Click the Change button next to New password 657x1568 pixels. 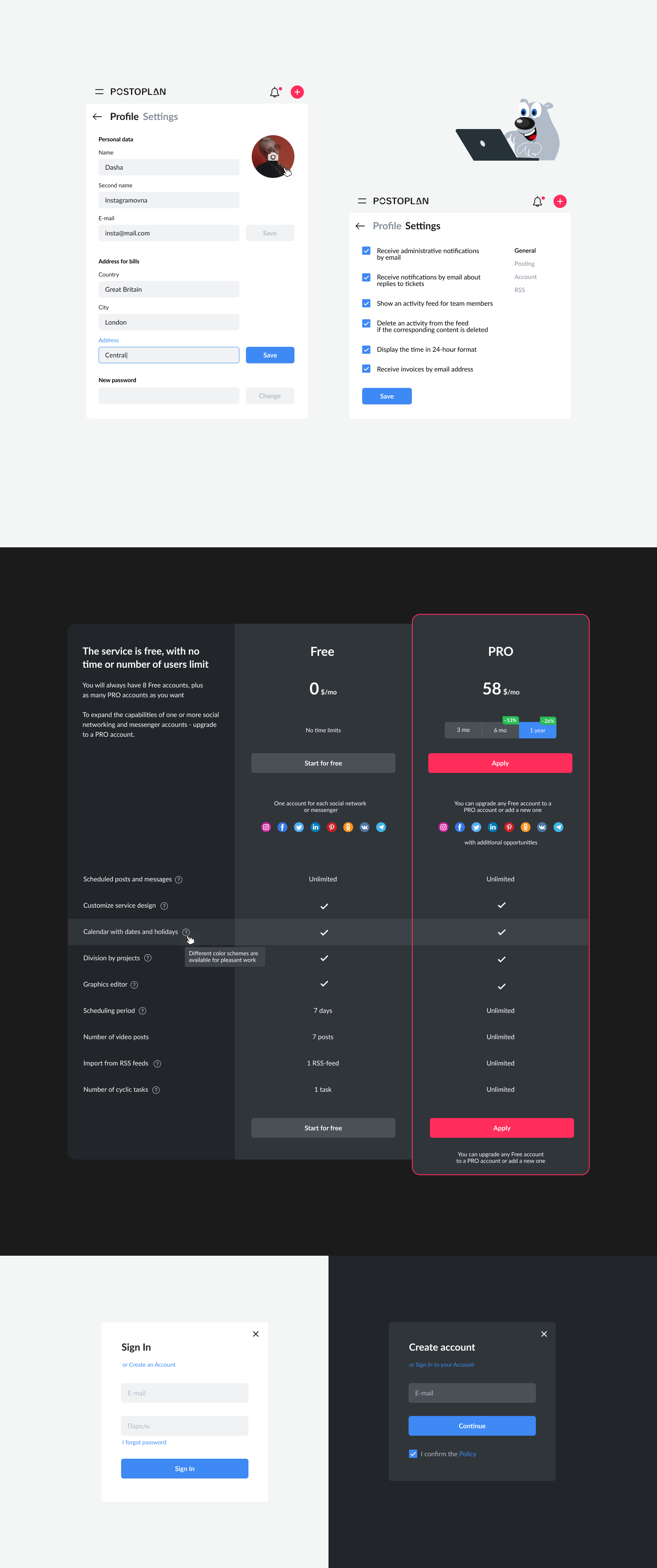click(x=270, y=396)
